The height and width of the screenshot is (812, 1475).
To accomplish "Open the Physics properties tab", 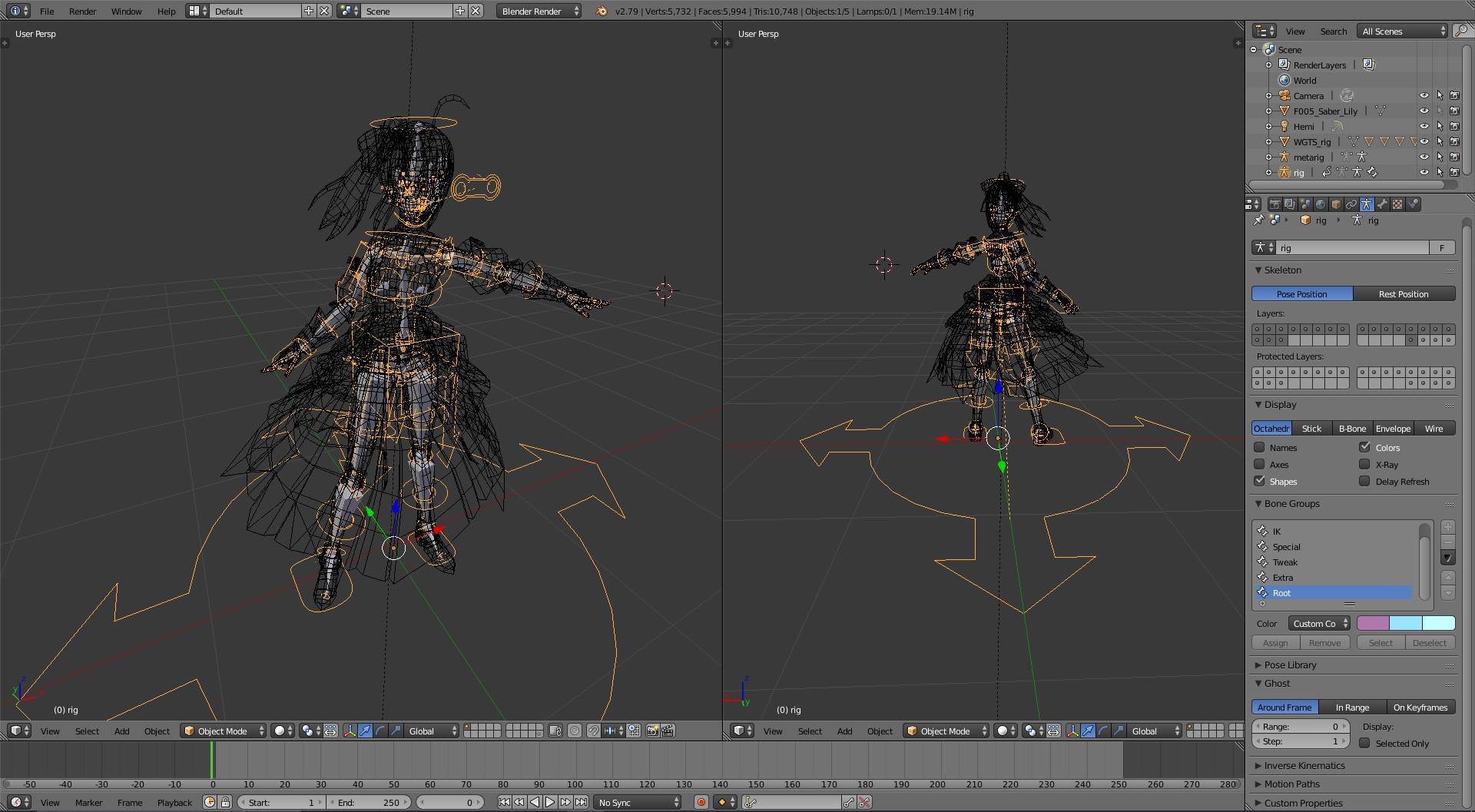I will pyautogui.click(x=1413, y=204).
